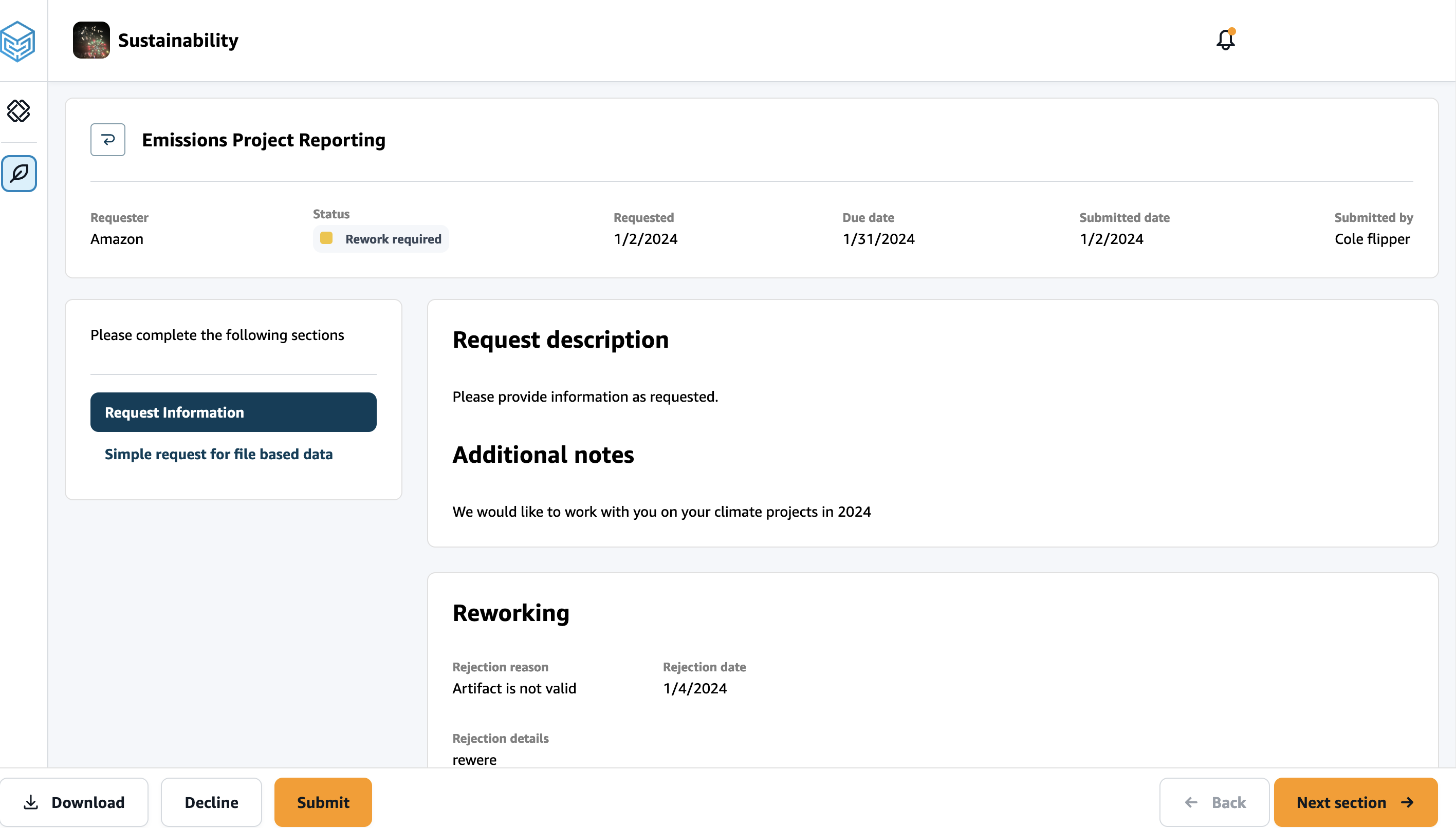
Task: Click the download arrow icon
Action: [31, 802]
